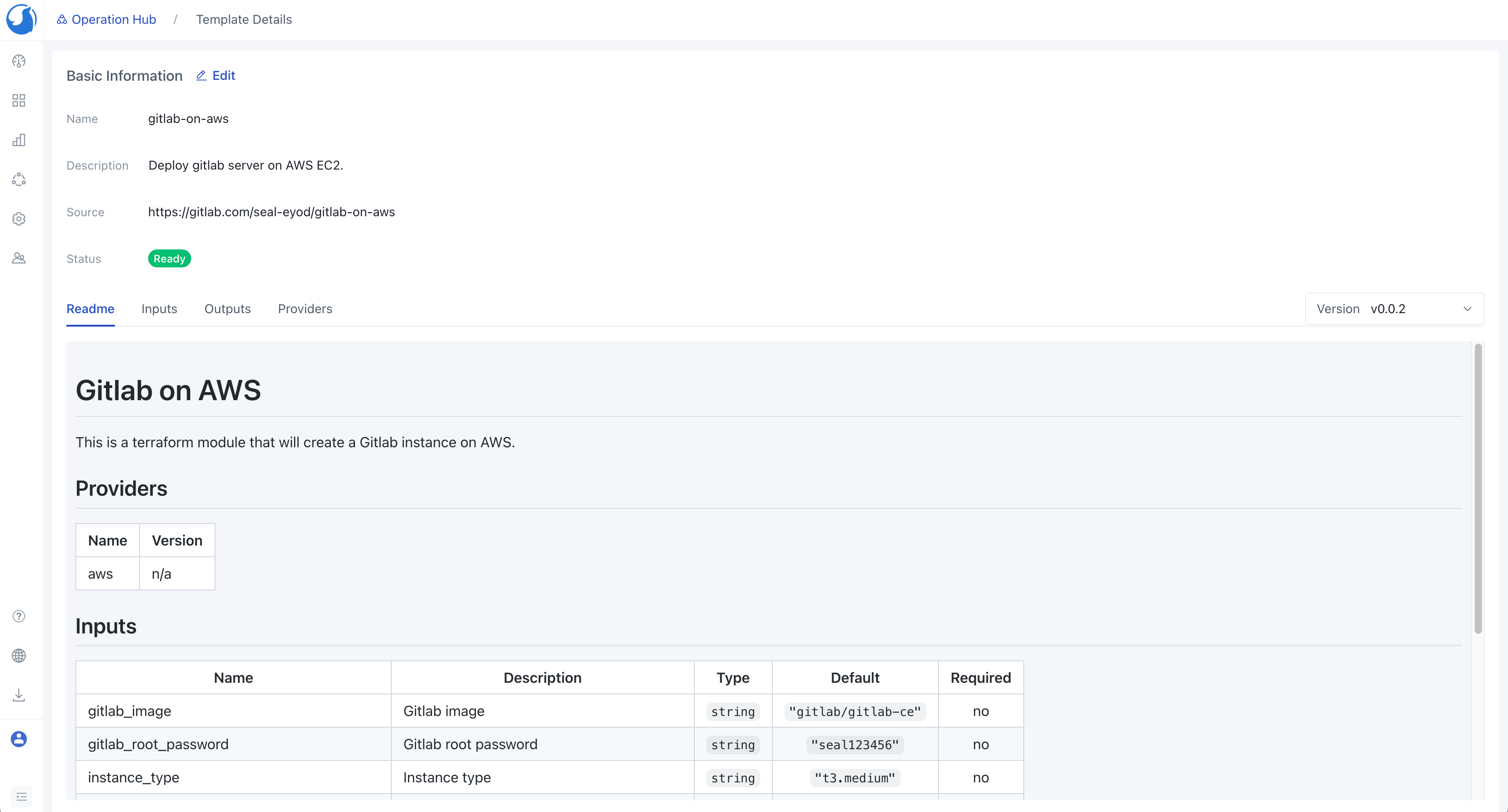Click the globe language icon
The width and height of the screenshot is (1508, 812).
tap(19, 656)
